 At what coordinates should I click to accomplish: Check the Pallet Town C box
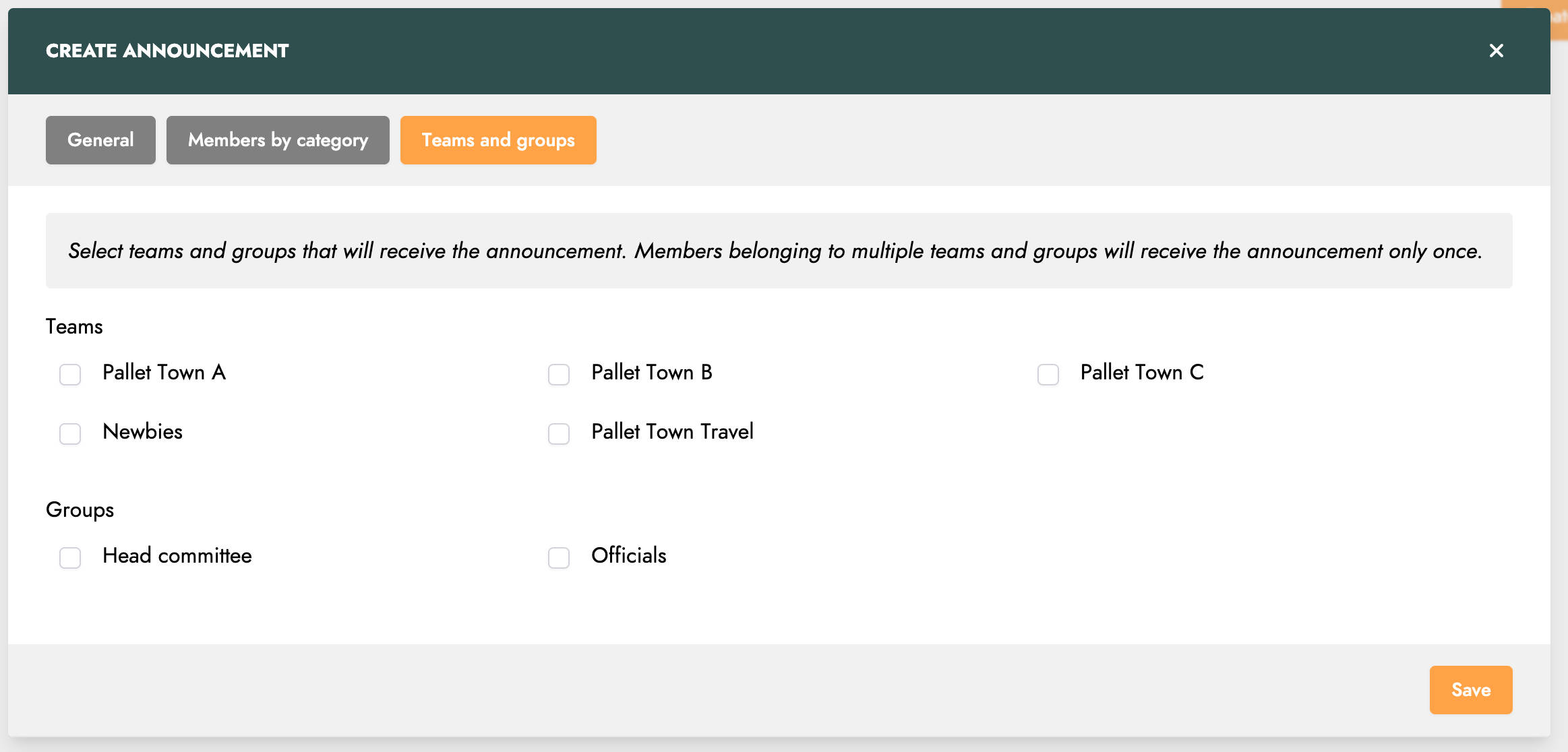click(1048, 374)
